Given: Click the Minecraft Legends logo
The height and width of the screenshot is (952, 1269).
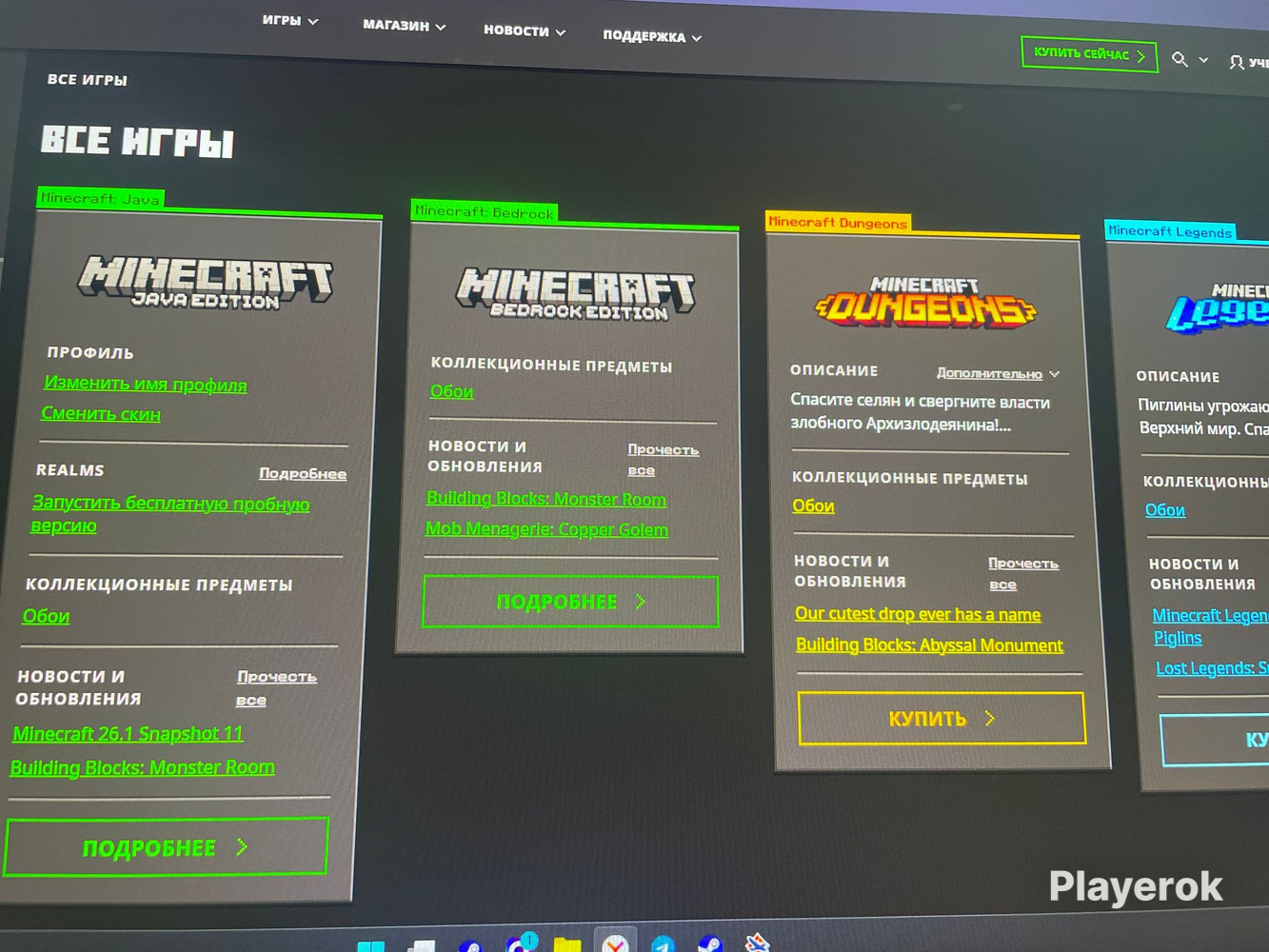Looking at the screenshot, I should 1219,307.
